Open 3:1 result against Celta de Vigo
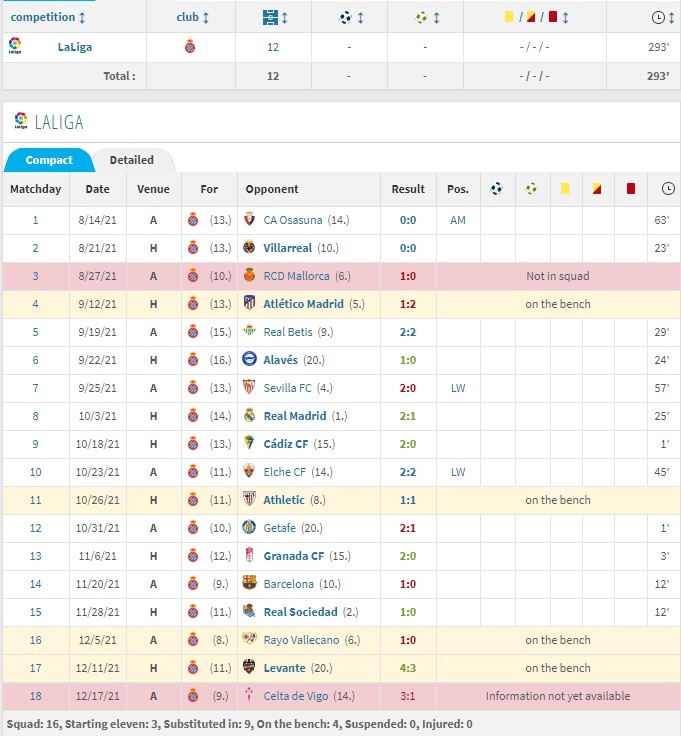This screenshot has width=681, height=736. tap(408, 696)
